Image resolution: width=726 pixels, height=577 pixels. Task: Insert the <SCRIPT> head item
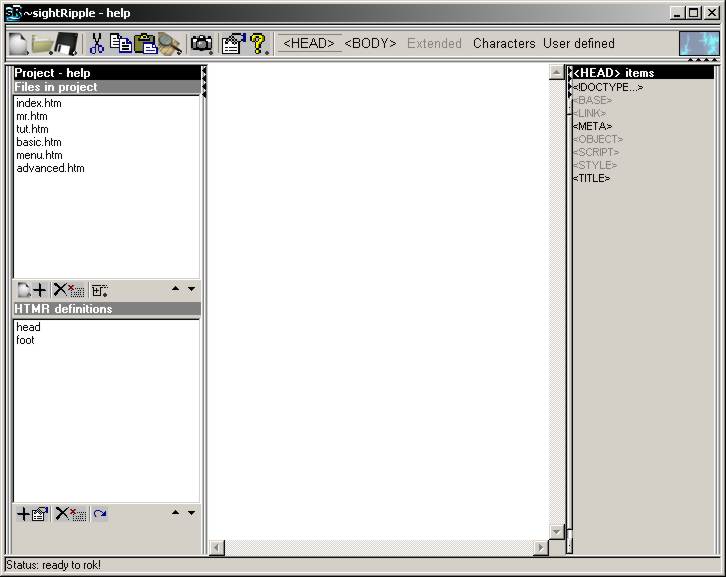click(x=596, y=152)
